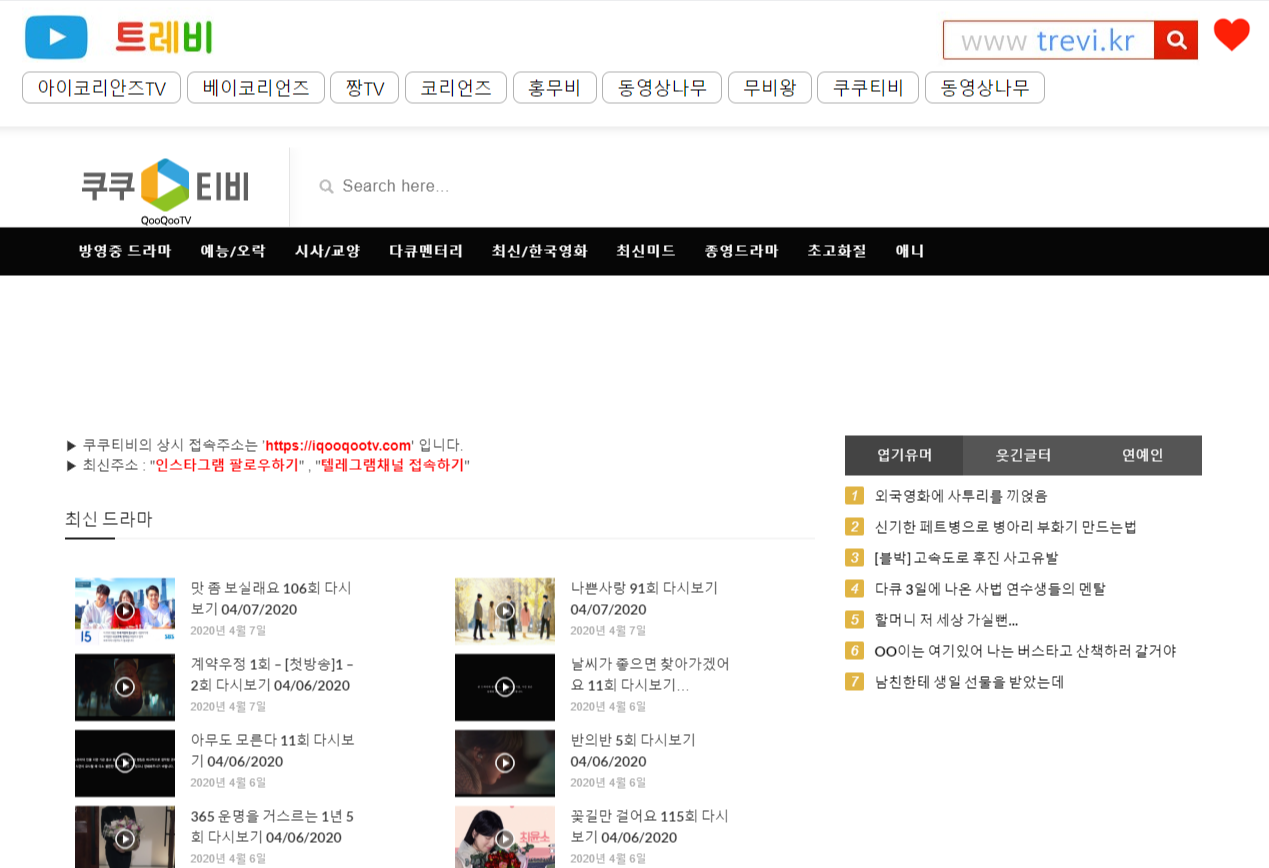The image size is (1269, 868).
Task: Click the number 4 rank badge
Action: (854, 589)
